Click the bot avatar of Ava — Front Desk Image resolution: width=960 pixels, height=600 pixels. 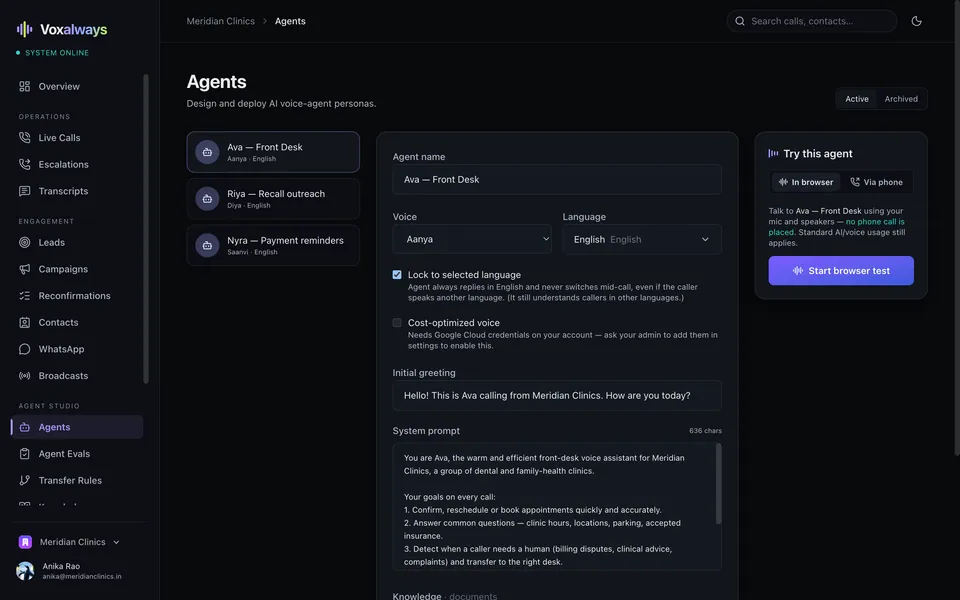coord(207,152)
